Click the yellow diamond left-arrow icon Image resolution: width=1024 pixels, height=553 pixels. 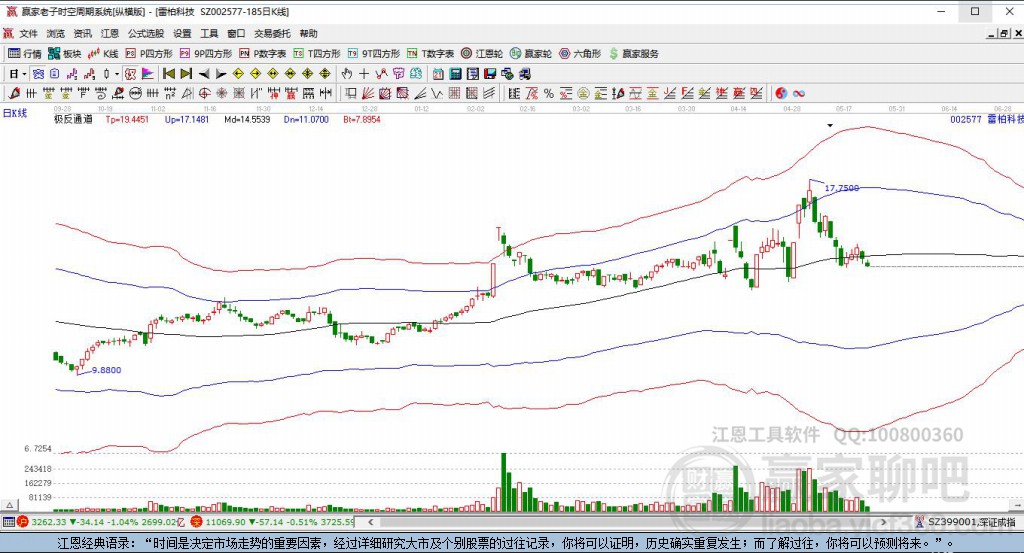click(x=238, y=74)
